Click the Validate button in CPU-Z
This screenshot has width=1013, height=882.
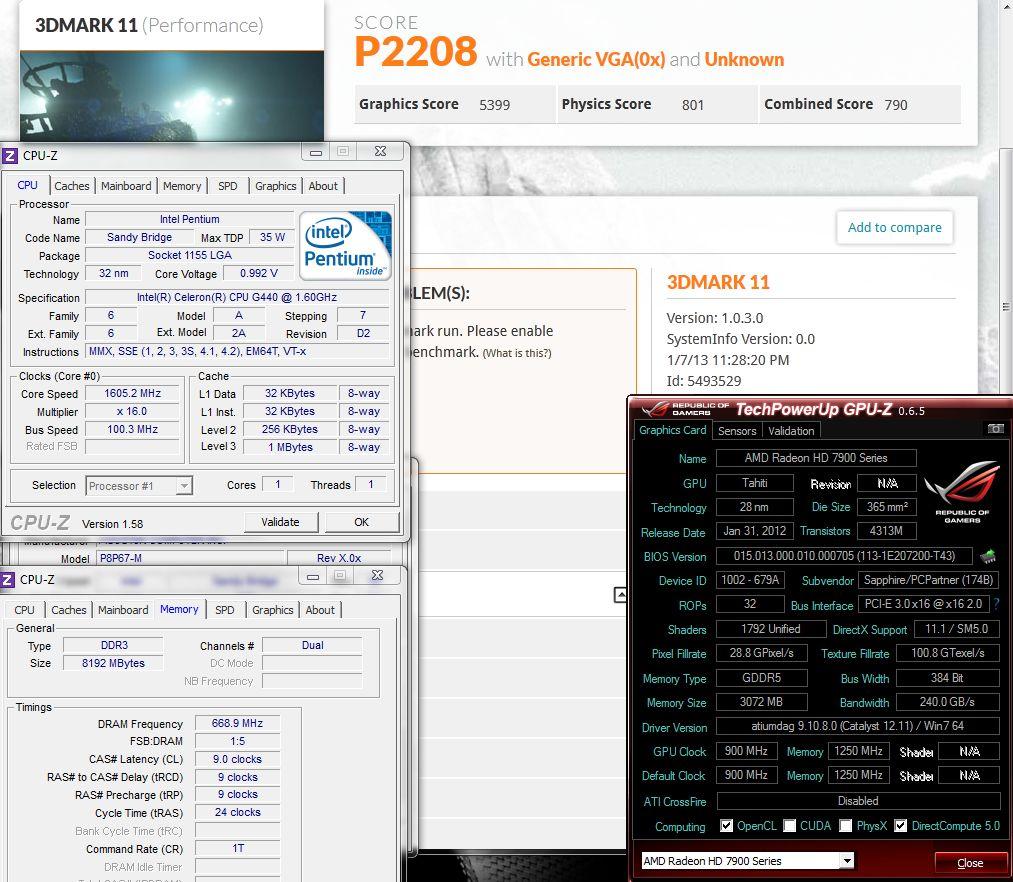point(281,522)
